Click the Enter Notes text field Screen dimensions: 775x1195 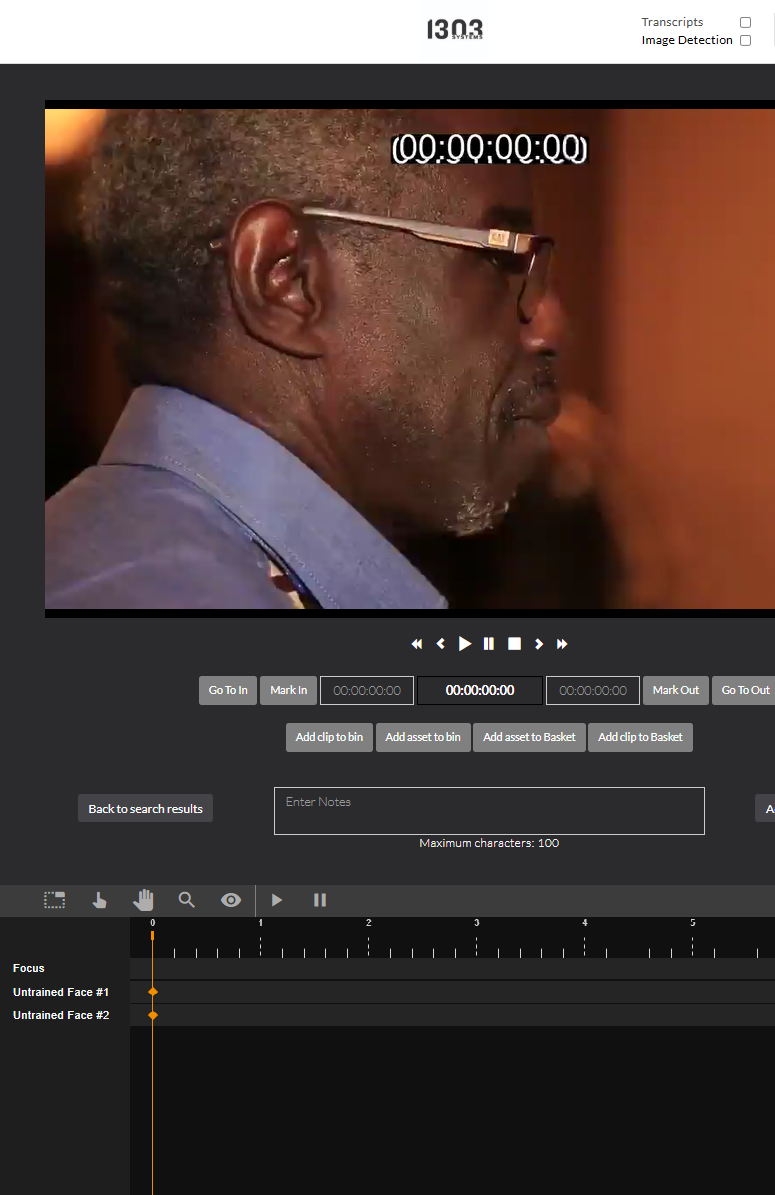(x=489, y=811)
